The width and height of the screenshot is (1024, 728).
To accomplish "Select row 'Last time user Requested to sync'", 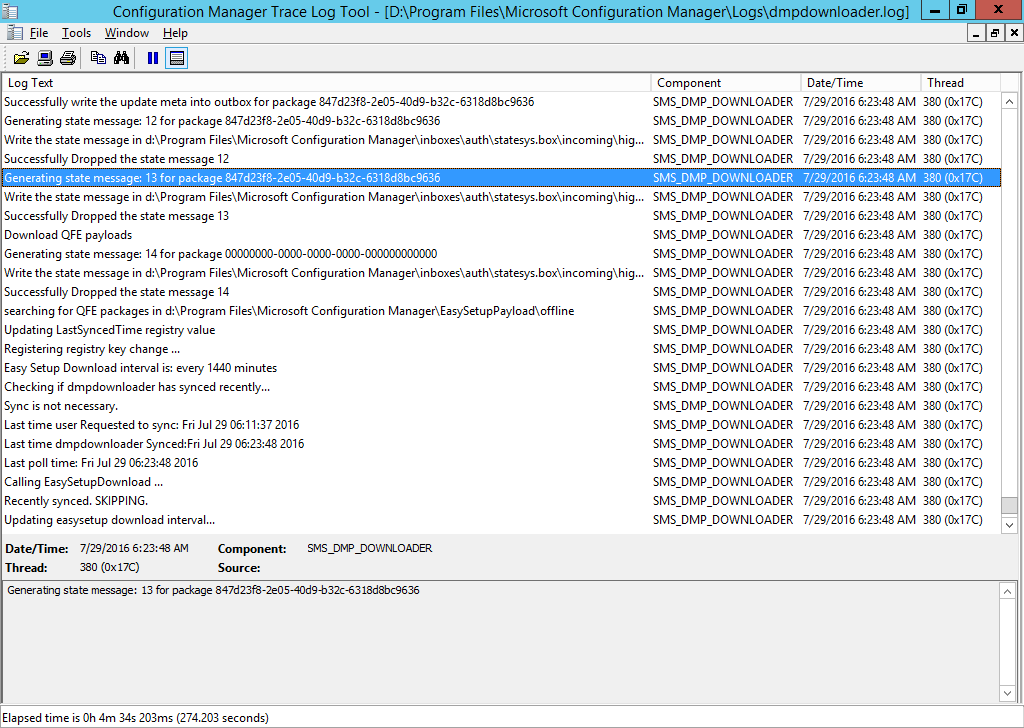I will pyautogui.click(x=501, y=424).
